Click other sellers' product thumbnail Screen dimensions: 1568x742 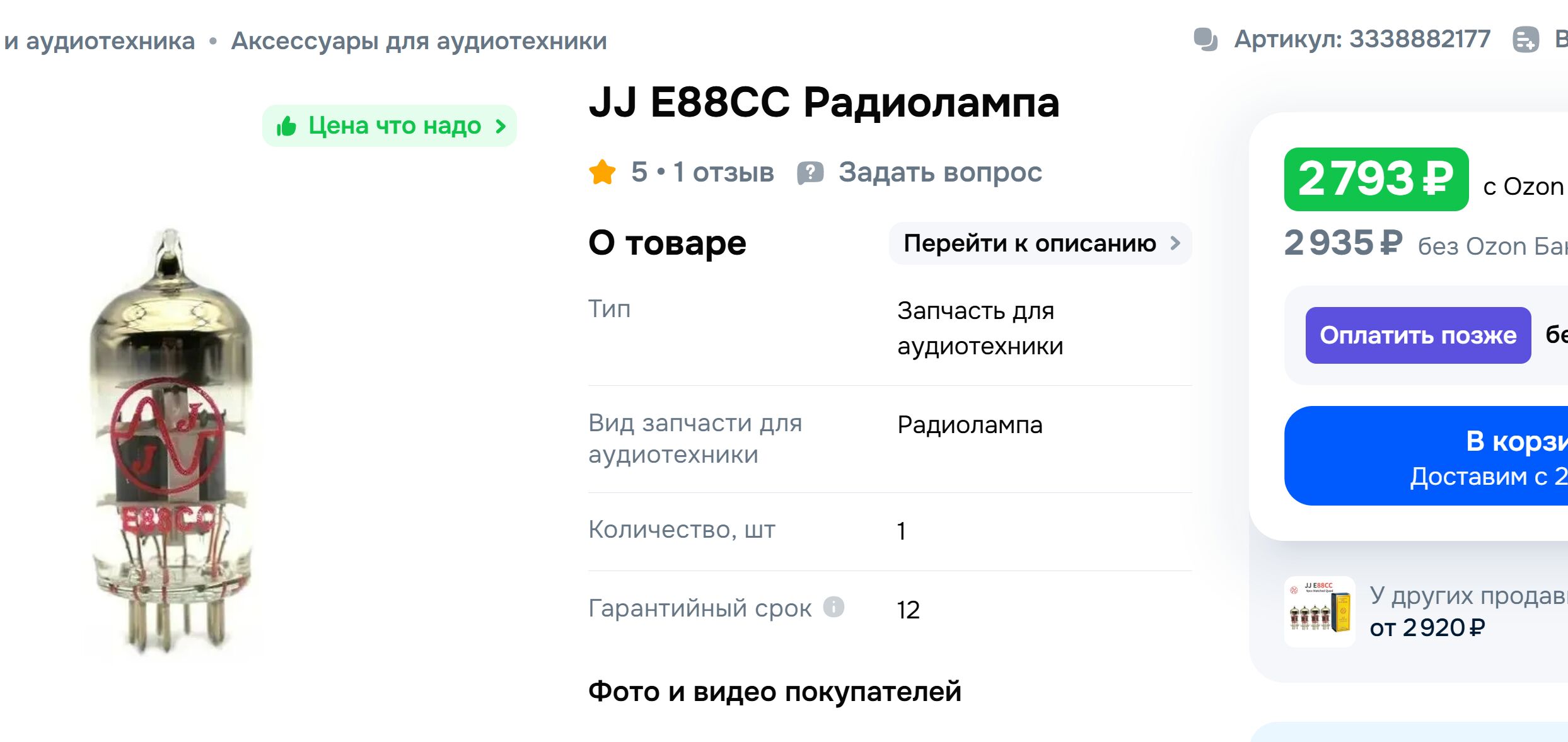tap(1319, 612)
